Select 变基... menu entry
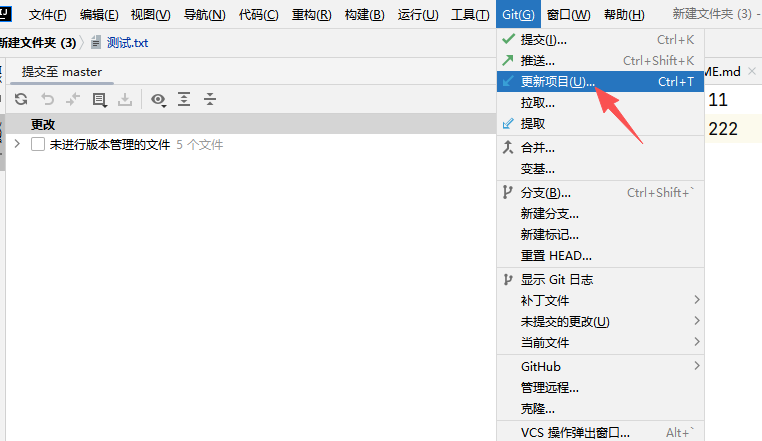762x441 pixels. pyautogui.click(x=600, y=169)
